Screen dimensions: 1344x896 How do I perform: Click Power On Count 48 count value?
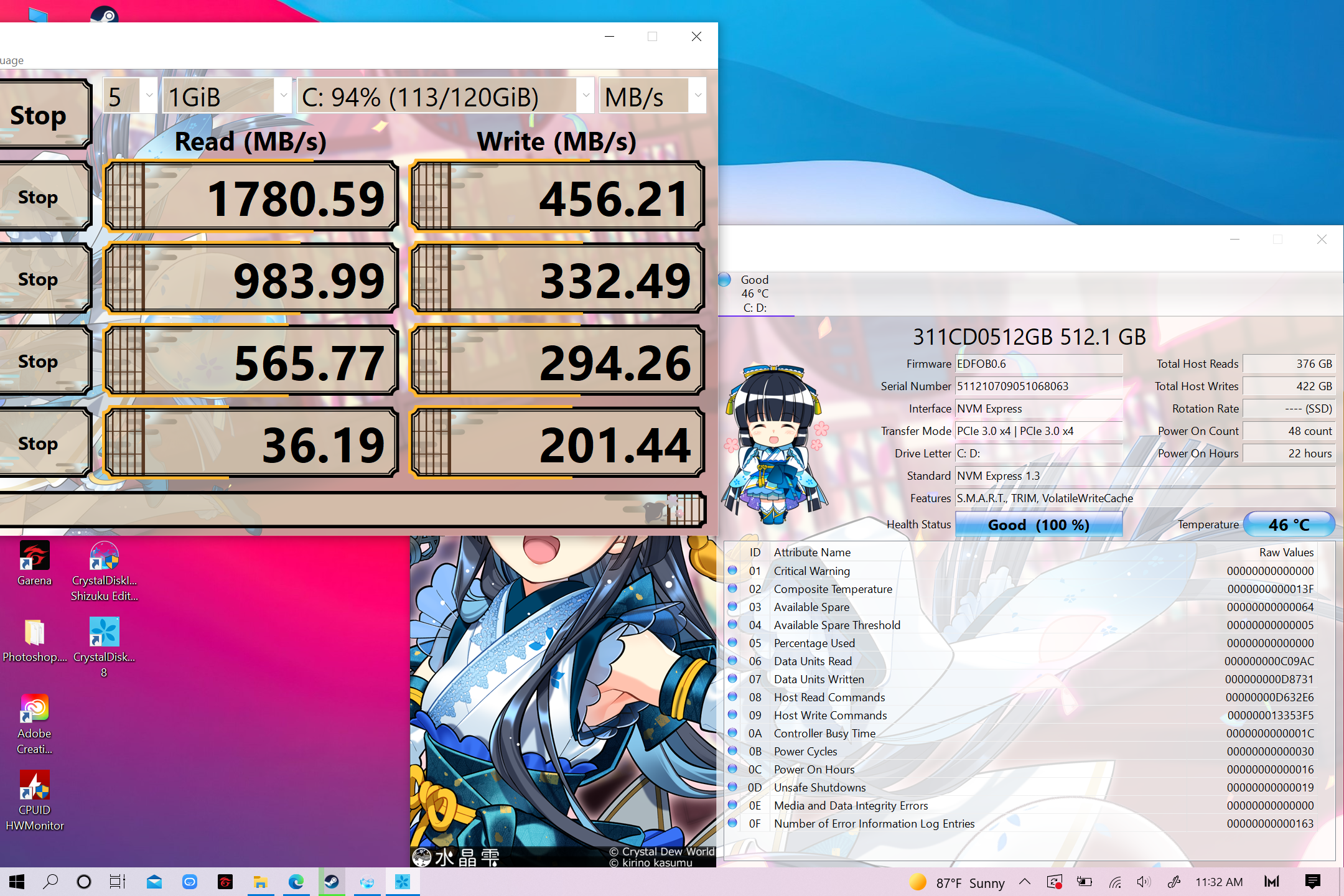coord(1289,431)
